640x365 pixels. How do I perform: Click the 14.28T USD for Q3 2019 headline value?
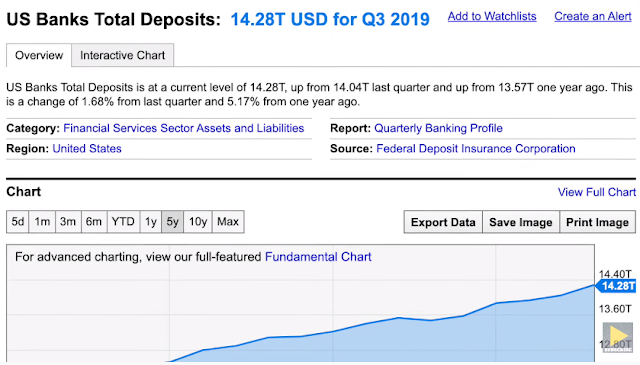click(x=330, y=19)
